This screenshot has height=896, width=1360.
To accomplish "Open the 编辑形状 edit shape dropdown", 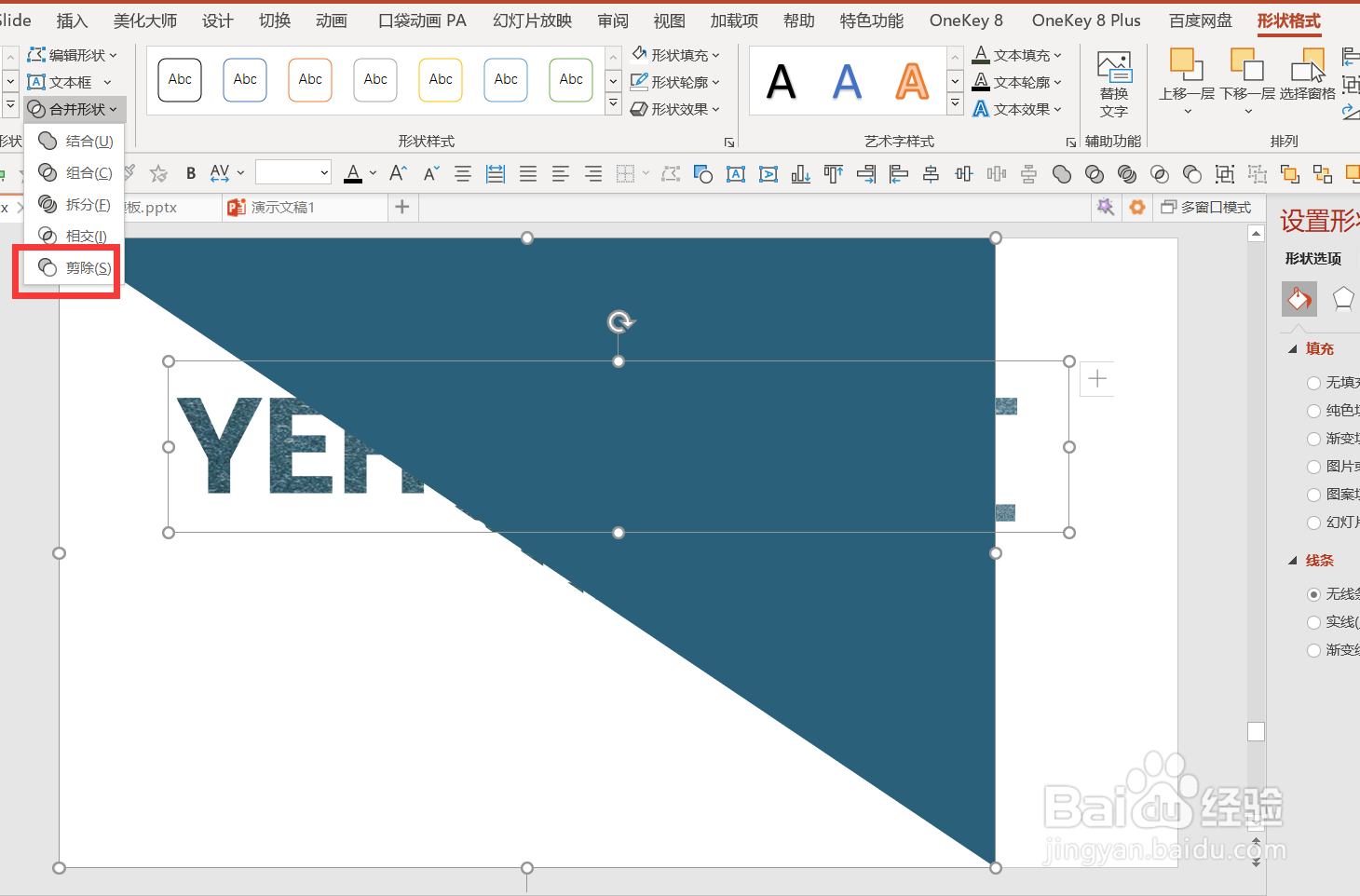I will [73, 56].
